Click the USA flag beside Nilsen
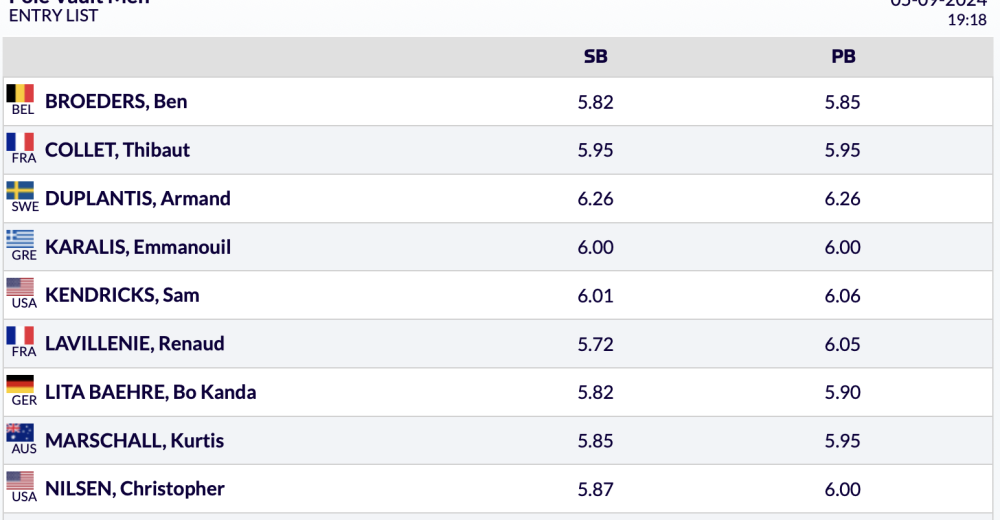The height and width of the screenshot is (520, 1000). (x=21, y=481)
